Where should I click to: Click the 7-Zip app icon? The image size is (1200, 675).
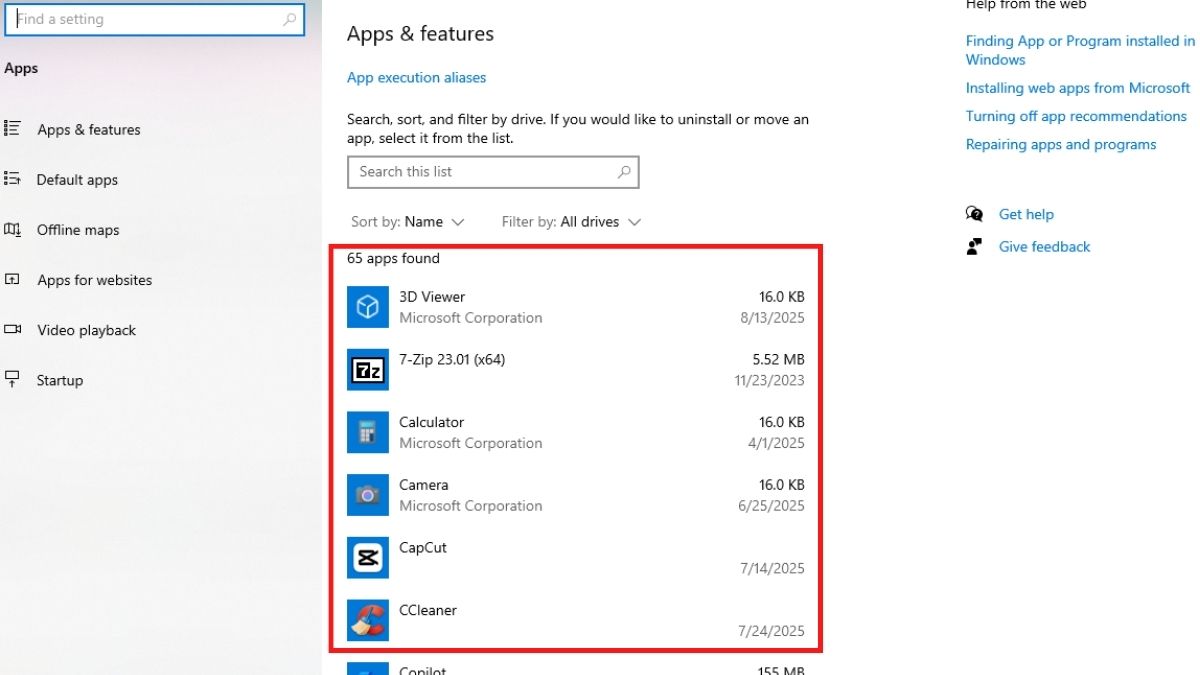(368, 370)
